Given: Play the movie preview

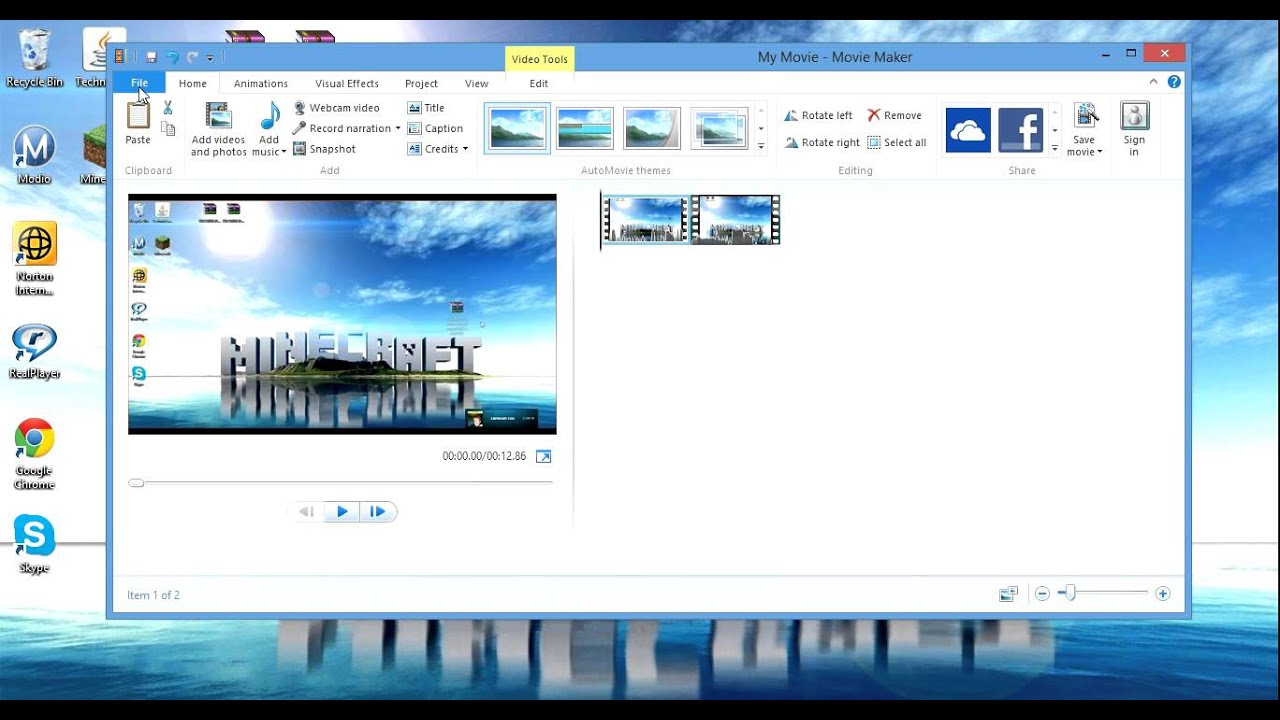Looking at the screenshot, I should click(342, 512).
